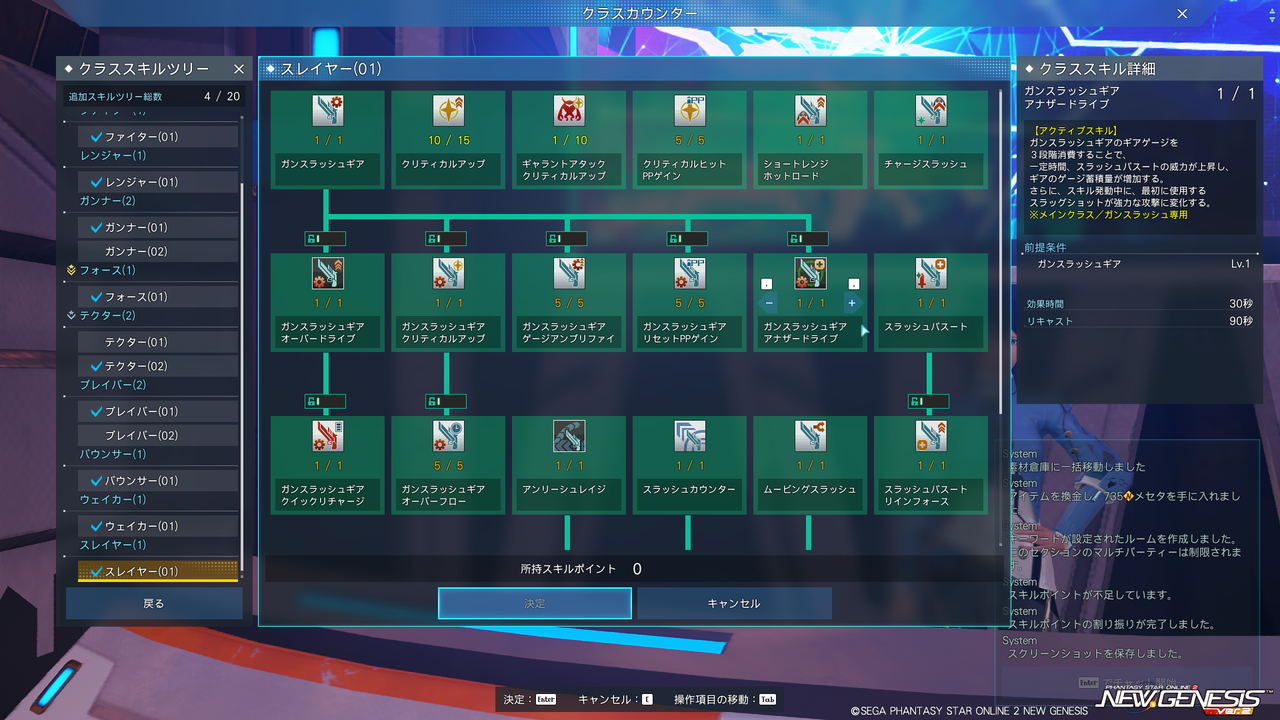Increase アナザードライブ skill level with plus button
Screen dimensions: 1280x720
[852, 303]
